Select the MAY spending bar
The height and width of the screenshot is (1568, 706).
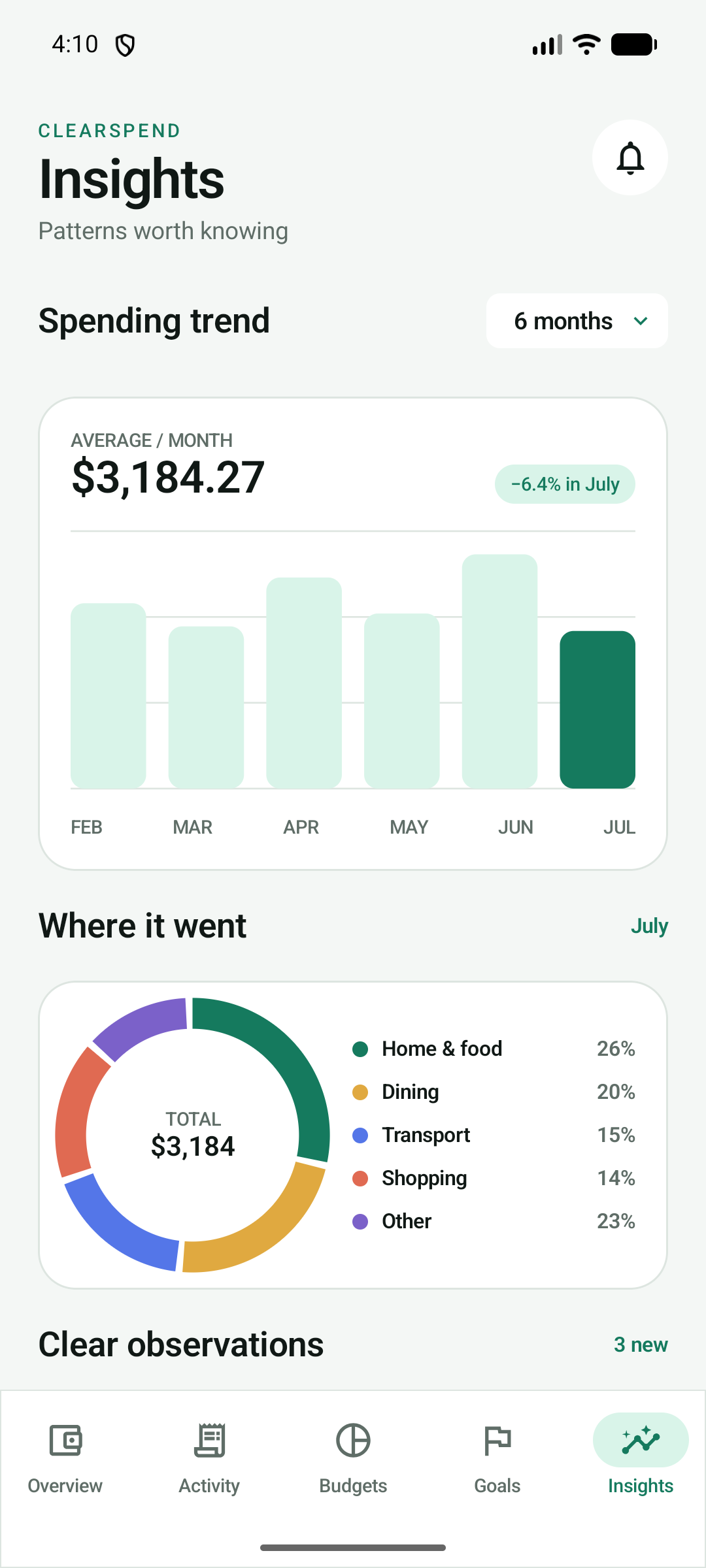pyautogui.click(x=402, y=701)
